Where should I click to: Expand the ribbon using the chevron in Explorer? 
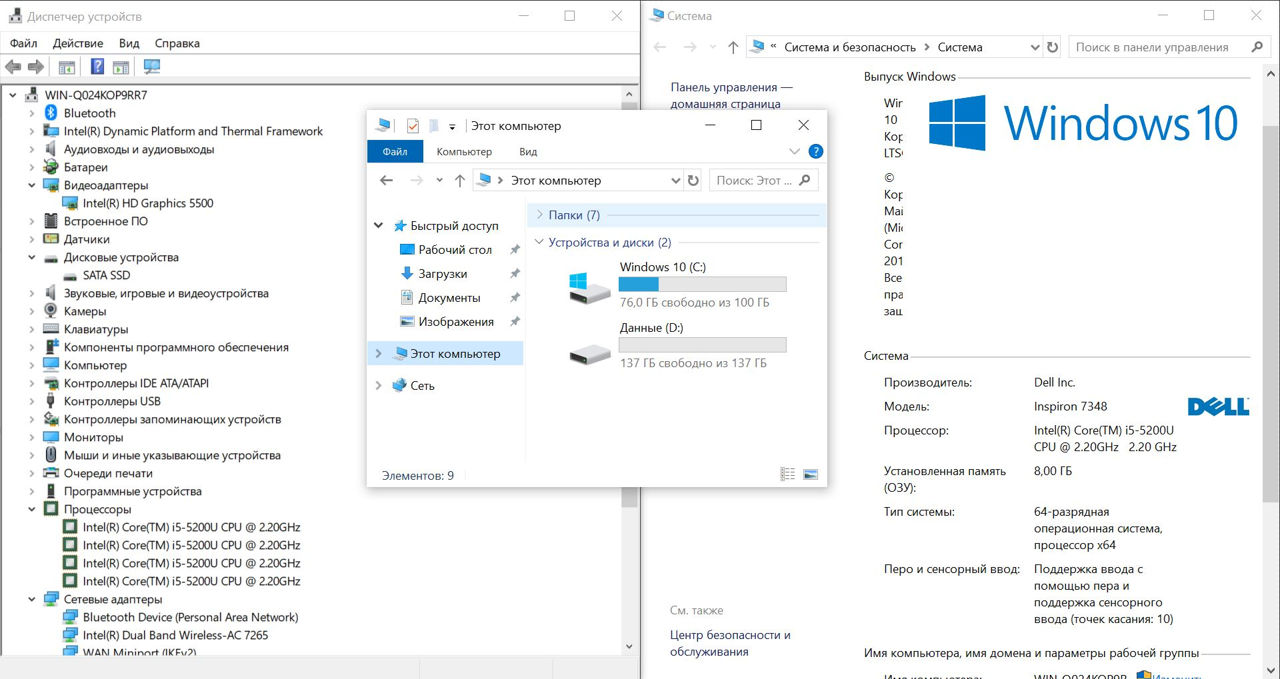[x=795, y=152]
